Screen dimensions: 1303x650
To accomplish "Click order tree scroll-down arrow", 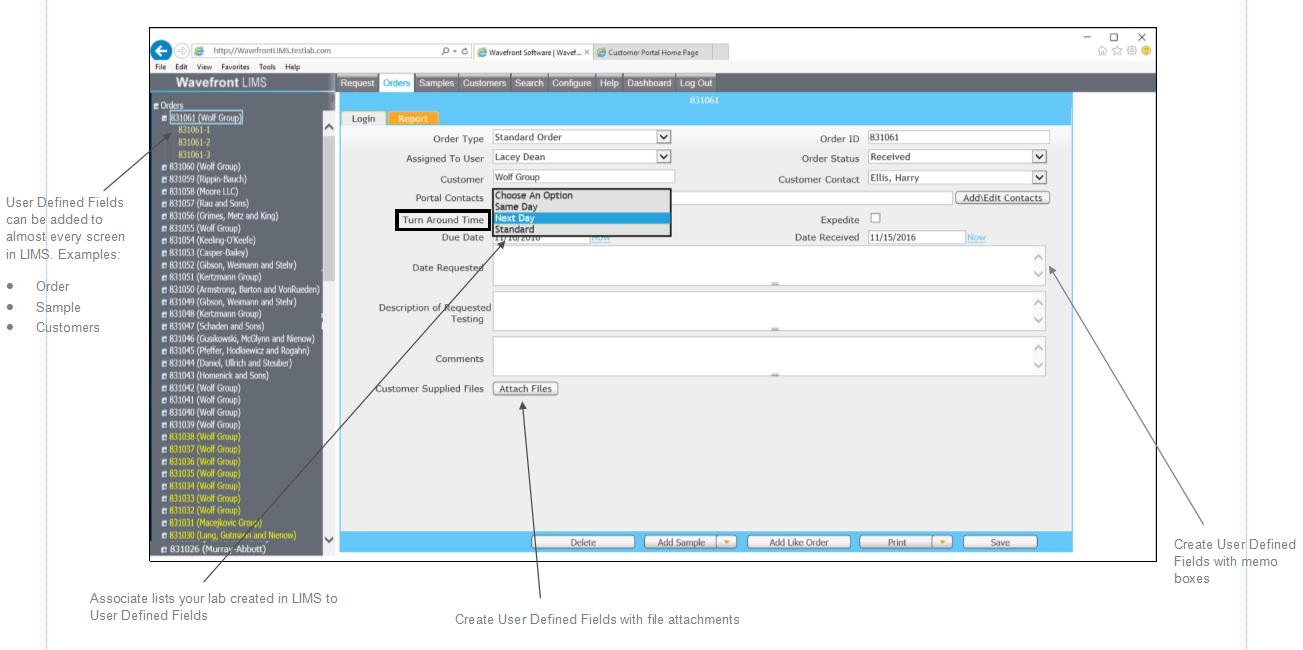I will tap(329, 539).
